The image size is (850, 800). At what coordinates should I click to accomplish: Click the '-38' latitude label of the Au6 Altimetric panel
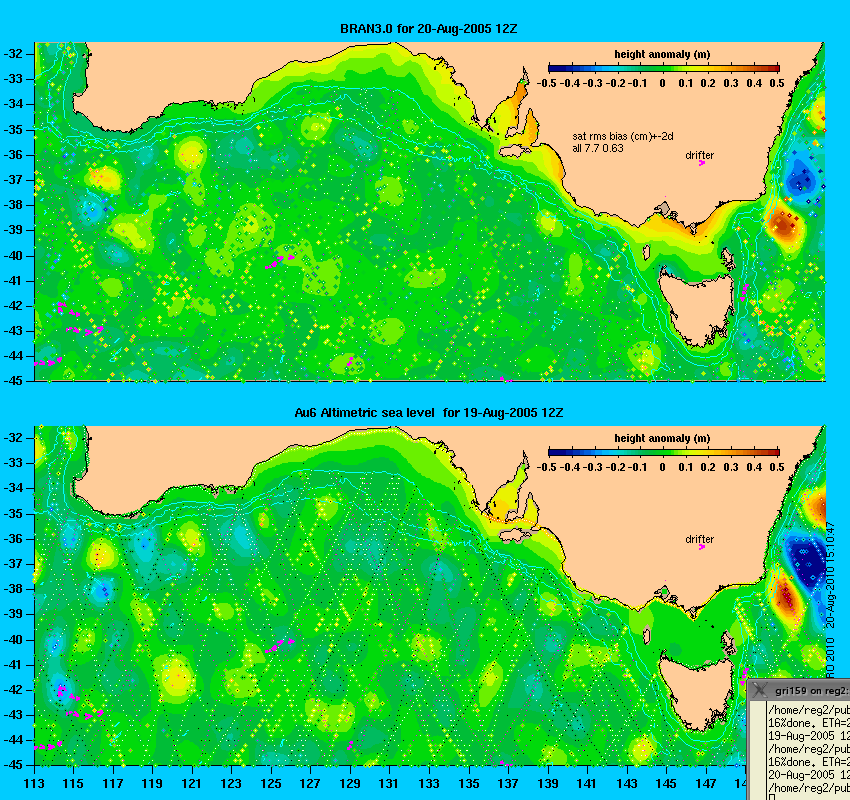pyautogui.click(x=13, y=589)
